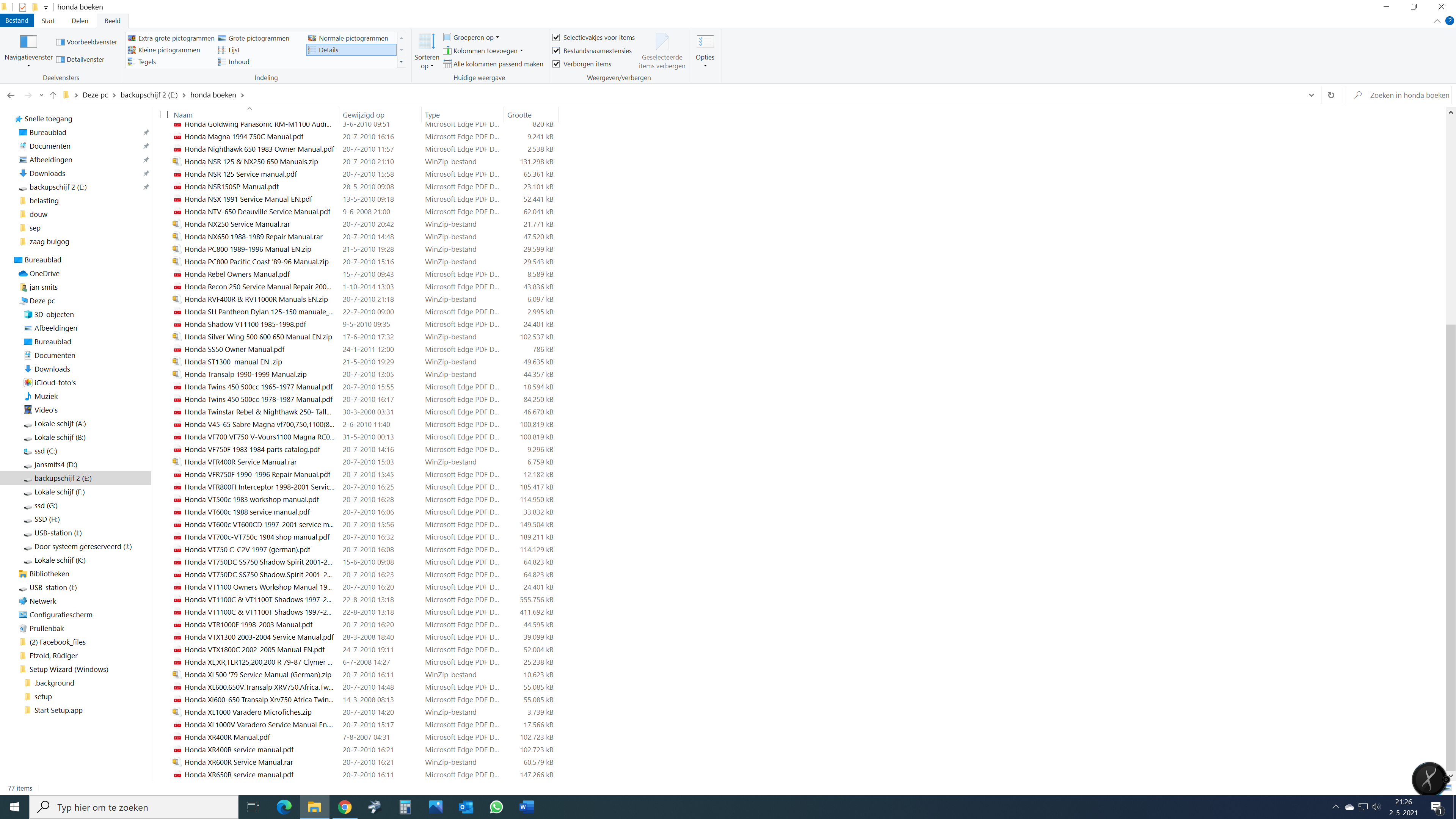Image resolution: width=1456 pixels, height=819 pixels.
Task: Select Honda VTR1000F 1998-2003 Manual.pdf
Action: click(x=248, y=624)
